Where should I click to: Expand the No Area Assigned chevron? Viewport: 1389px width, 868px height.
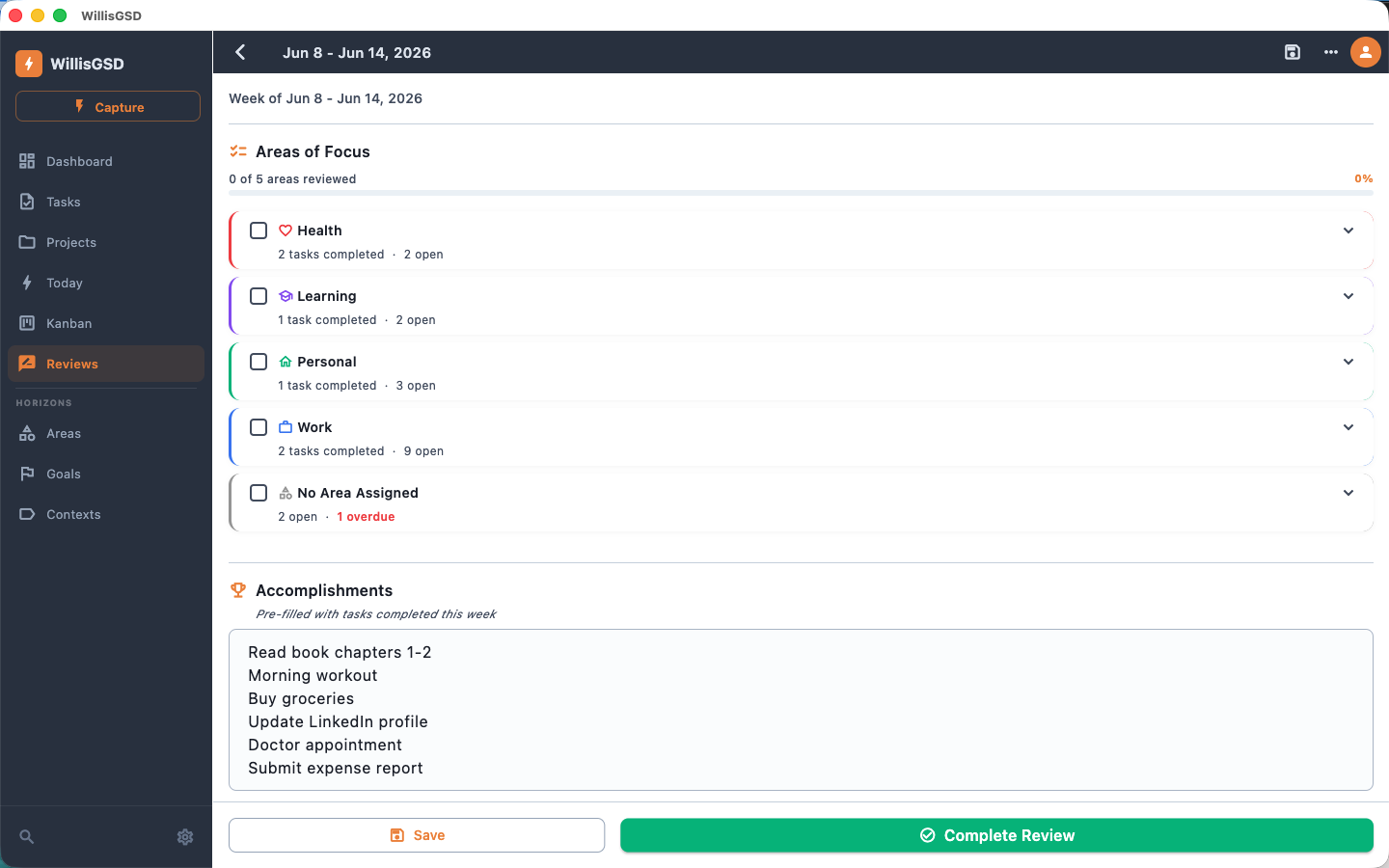point(1348,493)
